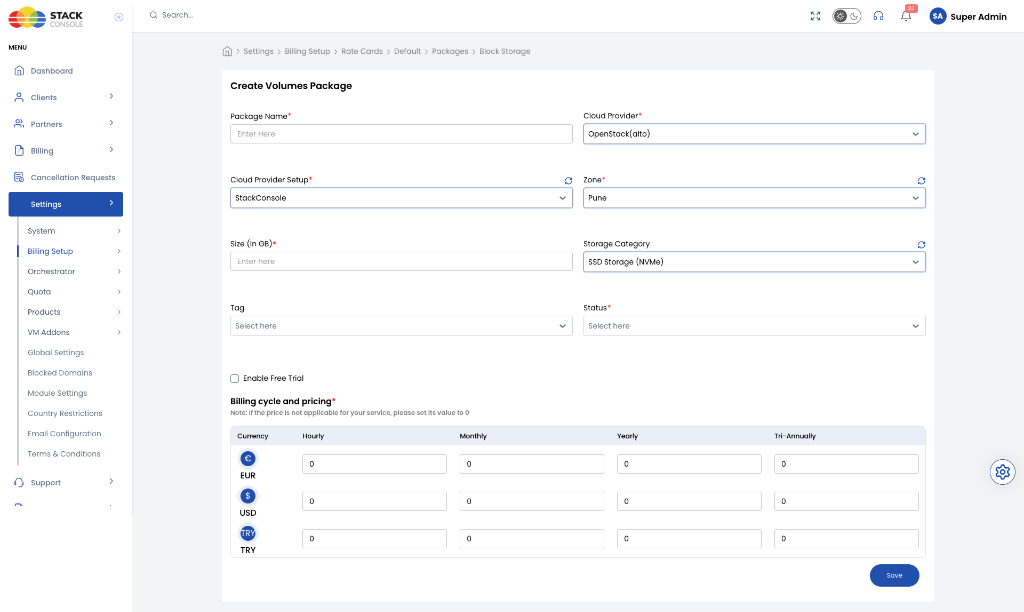This screenshot has height=612, width=1024.
Task: Click the Save button
Action: pos(894,575)
